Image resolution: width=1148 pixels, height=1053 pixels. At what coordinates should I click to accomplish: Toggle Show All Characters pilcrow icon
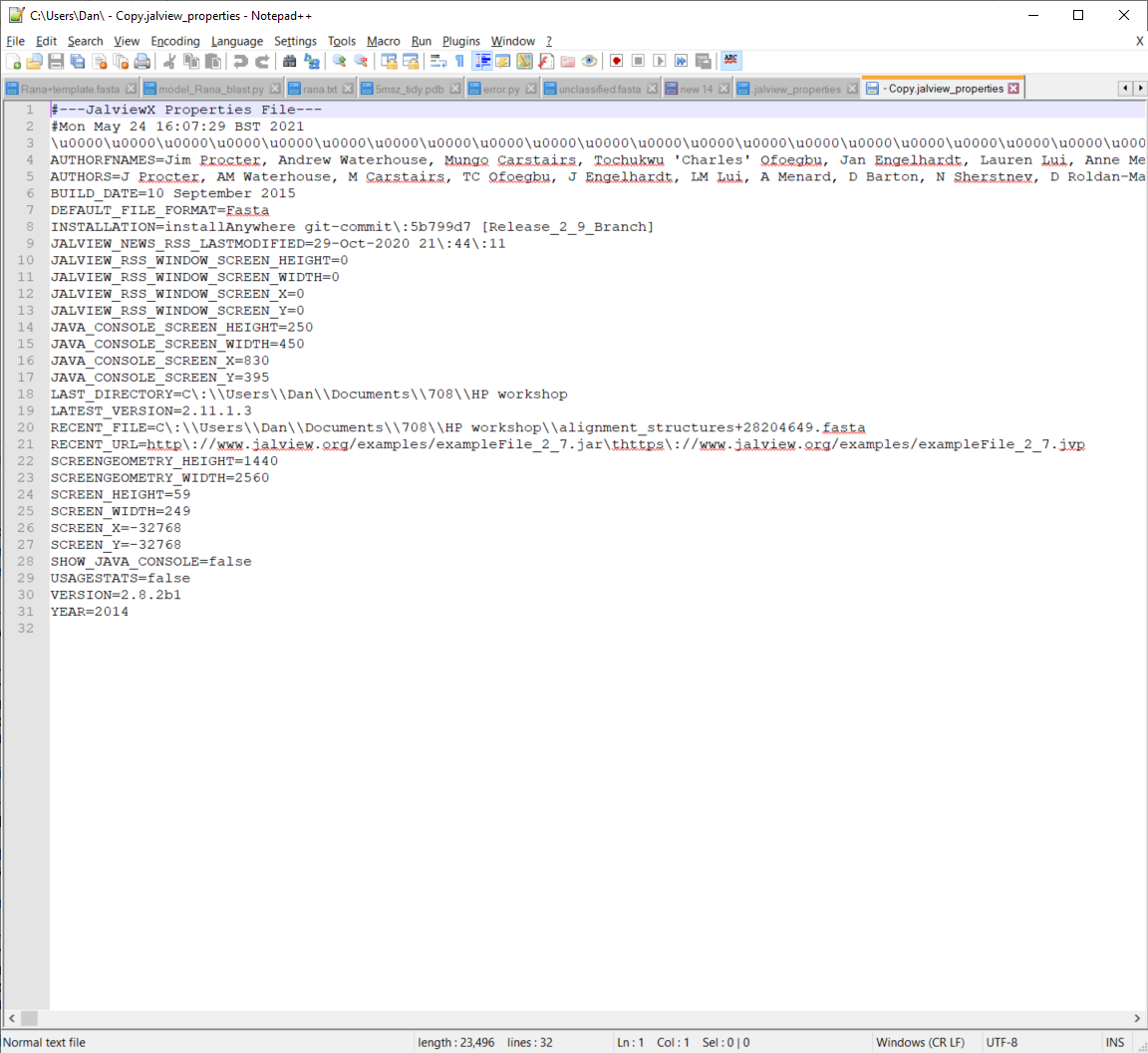(x=459, y=62)
